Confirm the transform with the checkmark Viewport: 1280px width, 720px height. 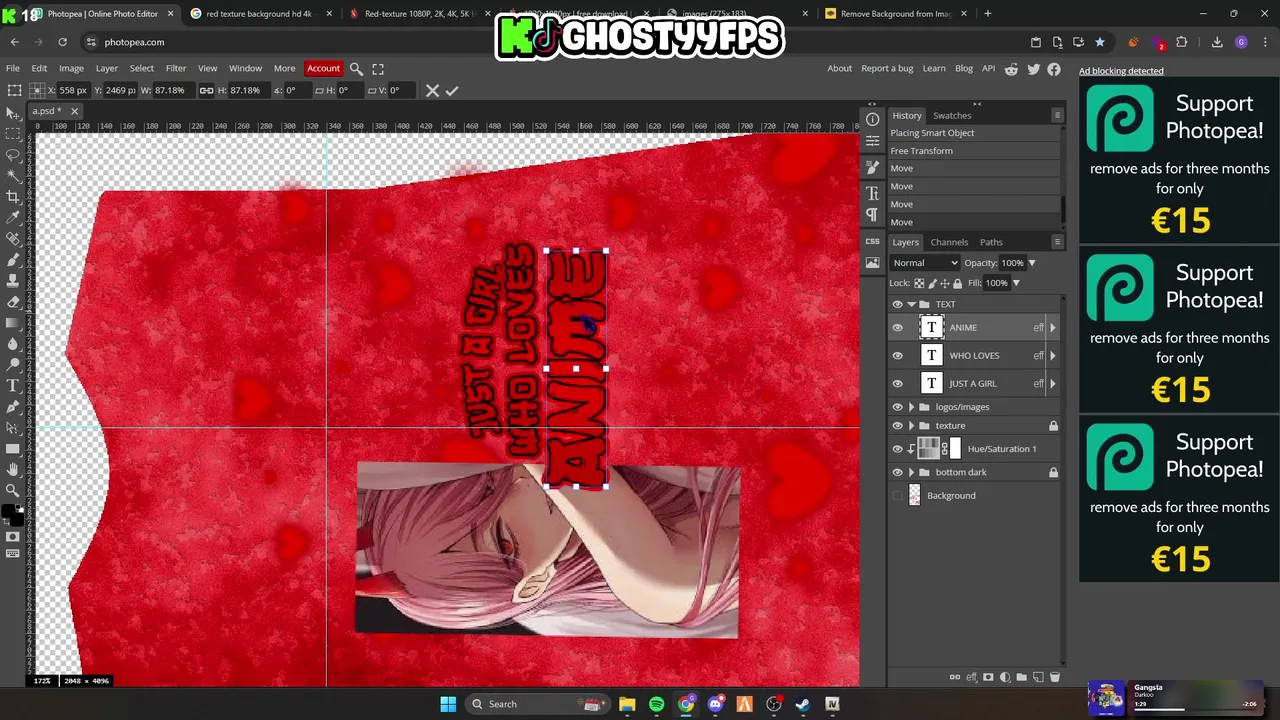pos(452,91)
